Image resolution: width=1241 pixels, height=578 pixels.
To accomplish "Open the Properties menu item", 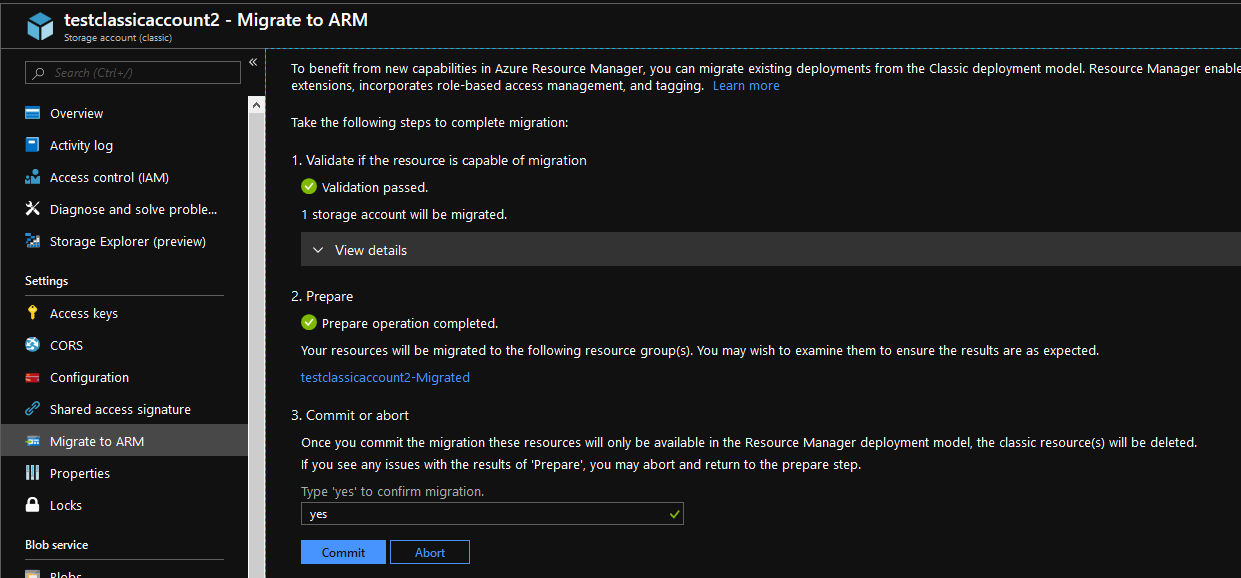I will [x=80, y=473].
